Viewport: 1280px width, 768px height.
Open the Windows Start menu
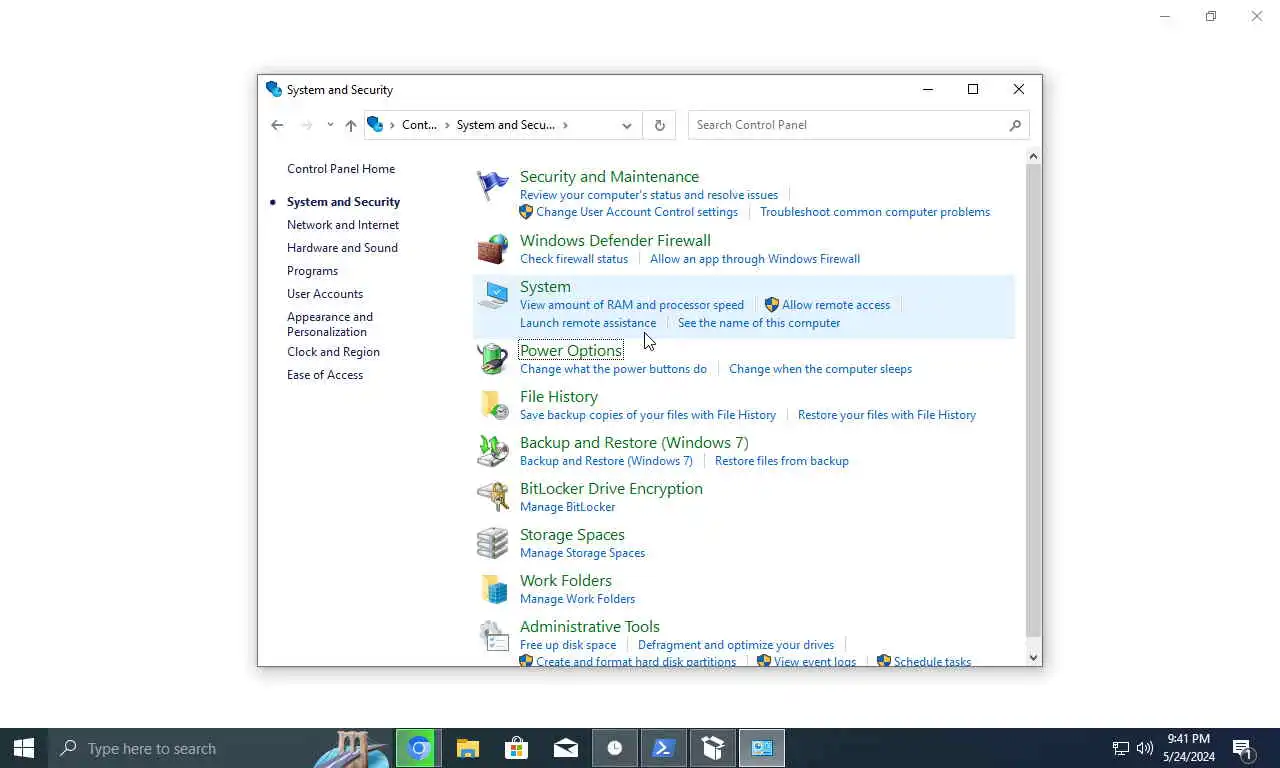tap(24, 748)
